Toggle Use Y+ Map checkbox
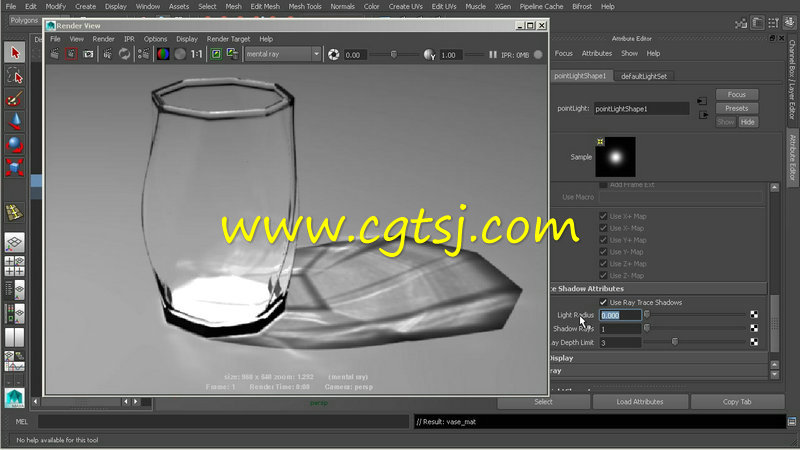This screenshot has width=800, height=450. click(603, 240)
